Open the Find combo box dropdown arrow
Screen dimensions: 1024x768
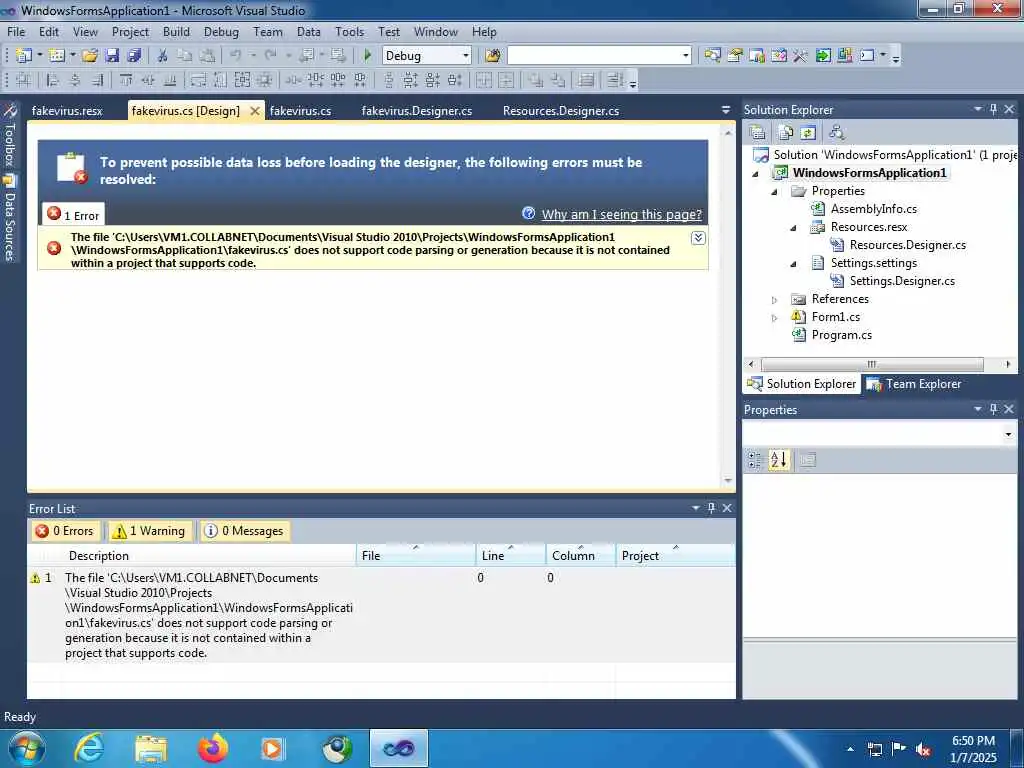(685, 56)
